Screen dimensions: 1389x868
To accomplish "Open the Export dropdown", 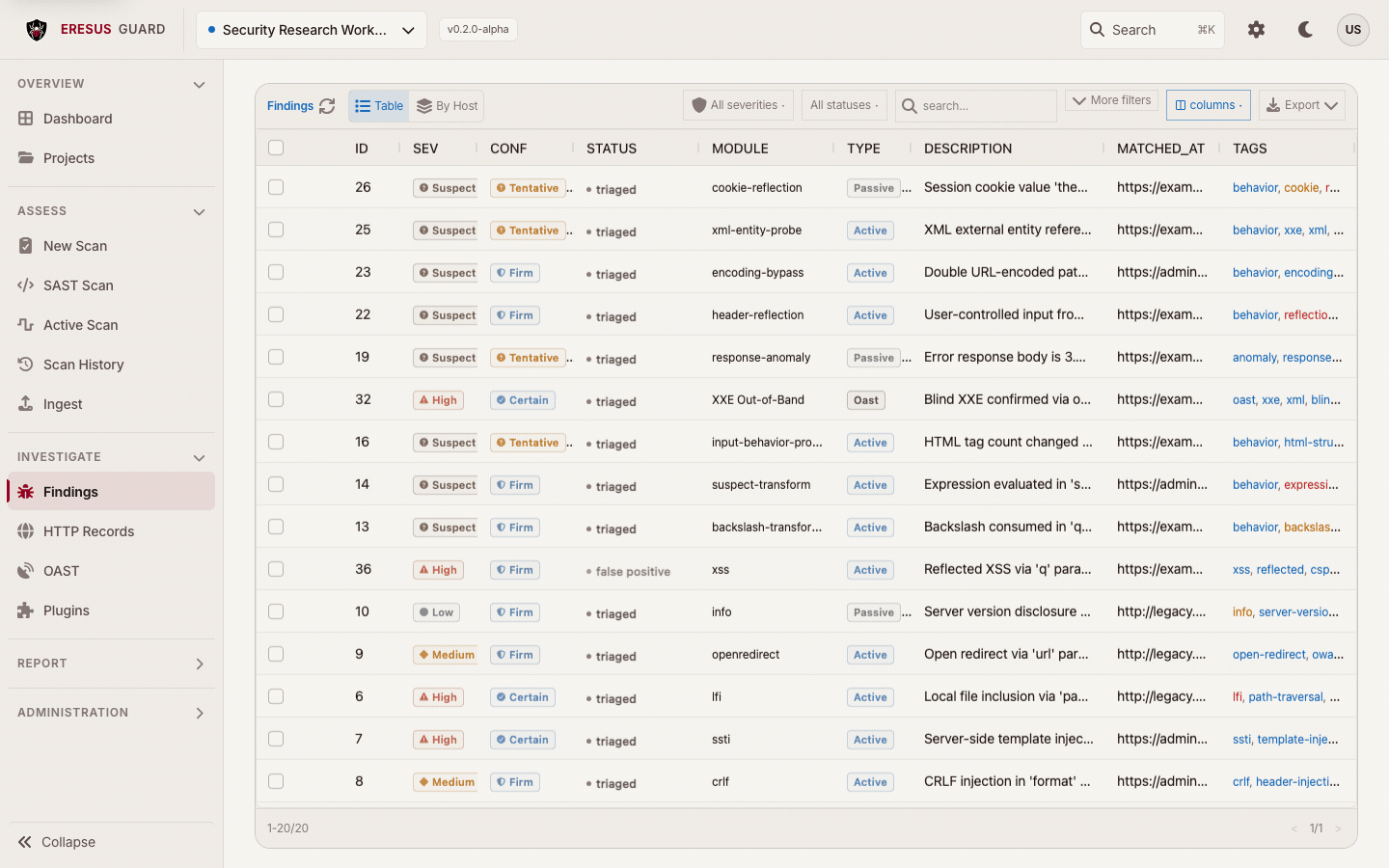I will [1302, 105].
